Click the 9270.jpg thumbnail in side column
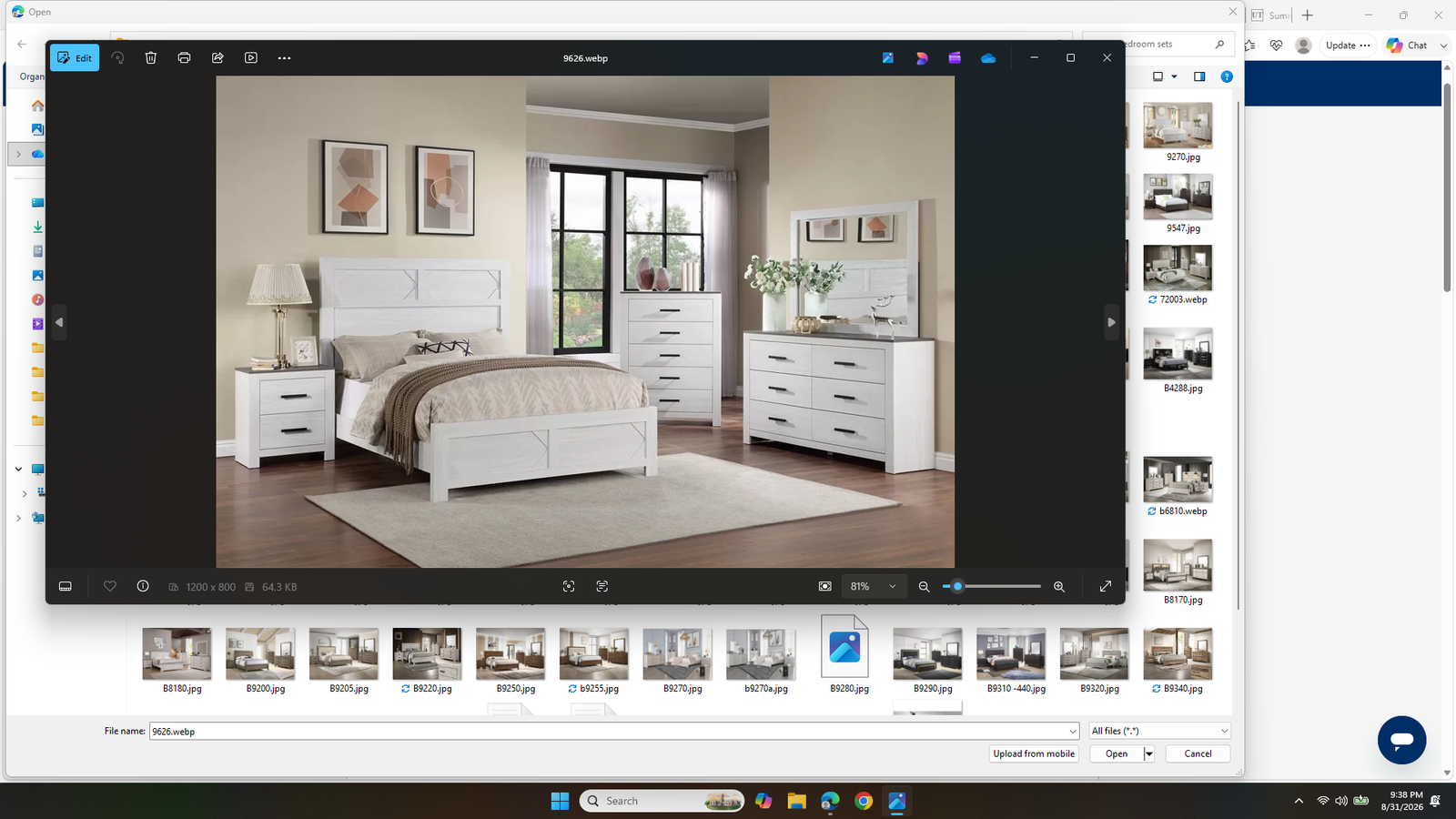1456x819 pixels. [x=1178, y=126]
